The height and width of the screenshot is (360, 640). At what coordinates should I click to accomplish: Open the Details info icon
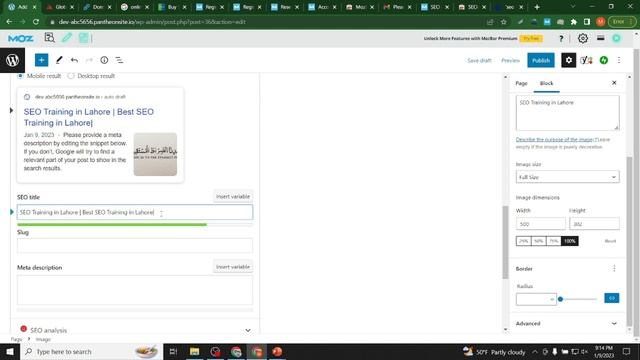104,60
